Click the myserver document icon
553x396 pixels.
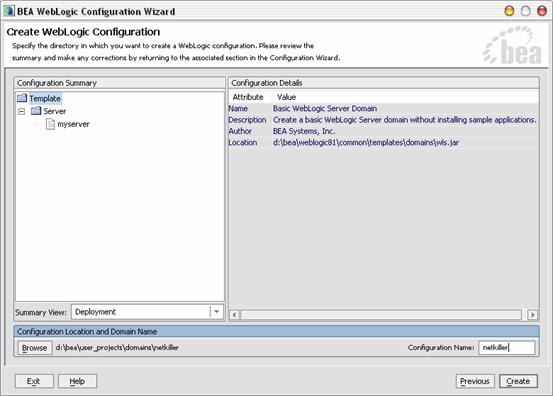[50, 124]
